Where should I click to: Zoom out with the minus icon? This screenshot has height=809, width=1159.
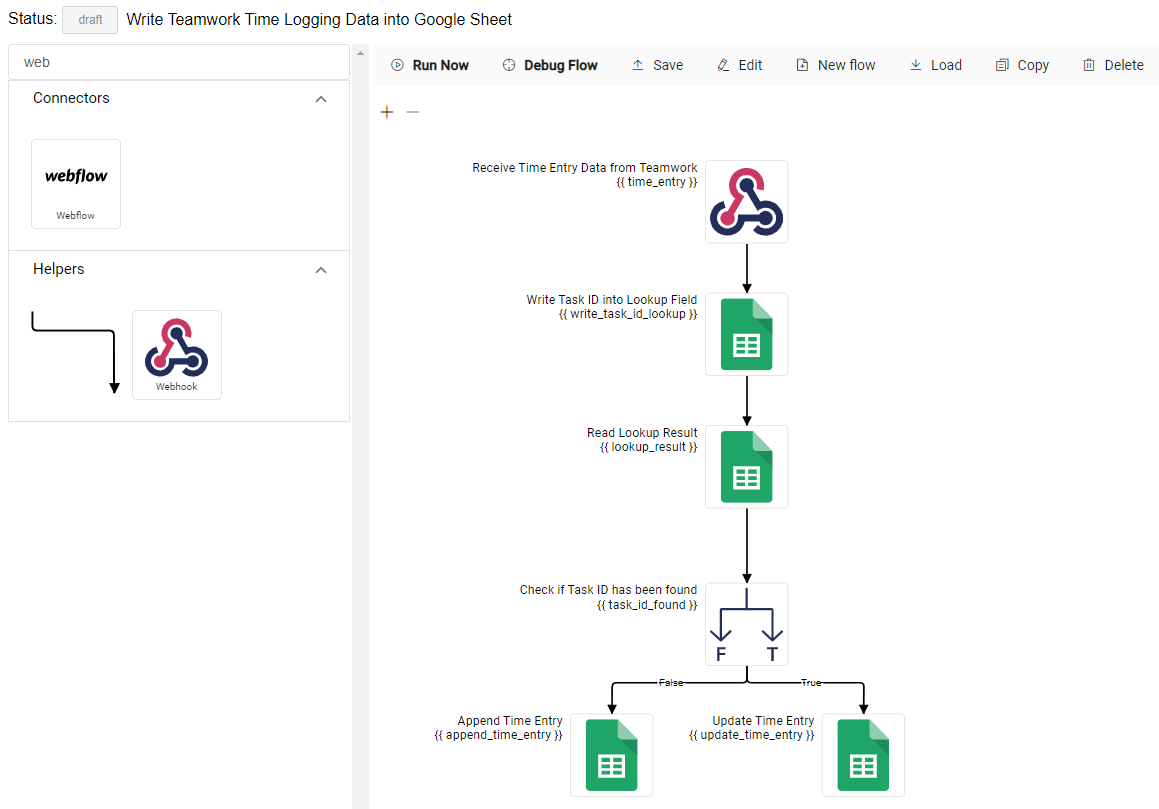413,112
